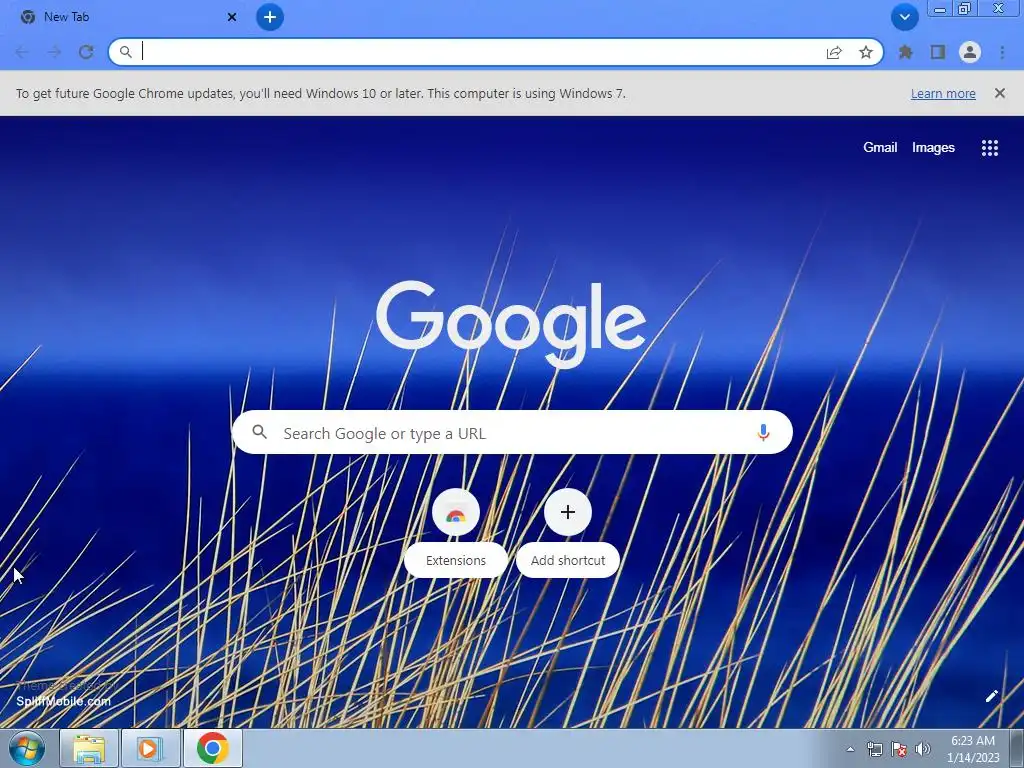1024x768 pixels.
Task: Select the New Tab tab
Action: [x=127, y=17]
